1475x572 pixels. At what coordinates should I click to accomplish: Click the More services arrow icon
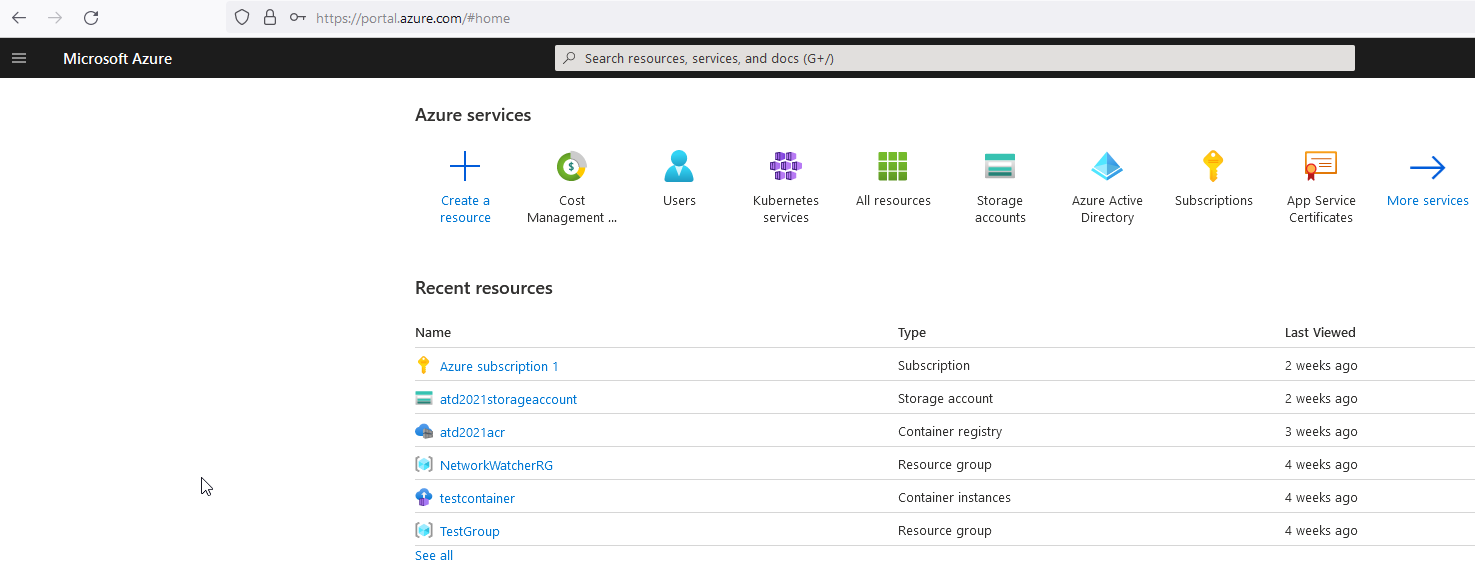click(1428, 167)
